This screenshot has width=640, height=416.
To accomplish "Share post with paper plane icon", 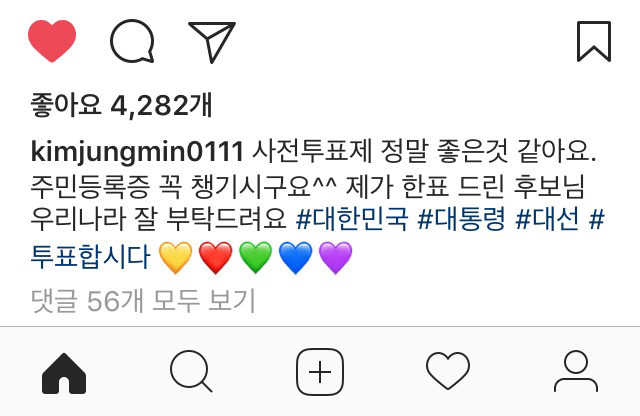I will (x=211, y=42).
